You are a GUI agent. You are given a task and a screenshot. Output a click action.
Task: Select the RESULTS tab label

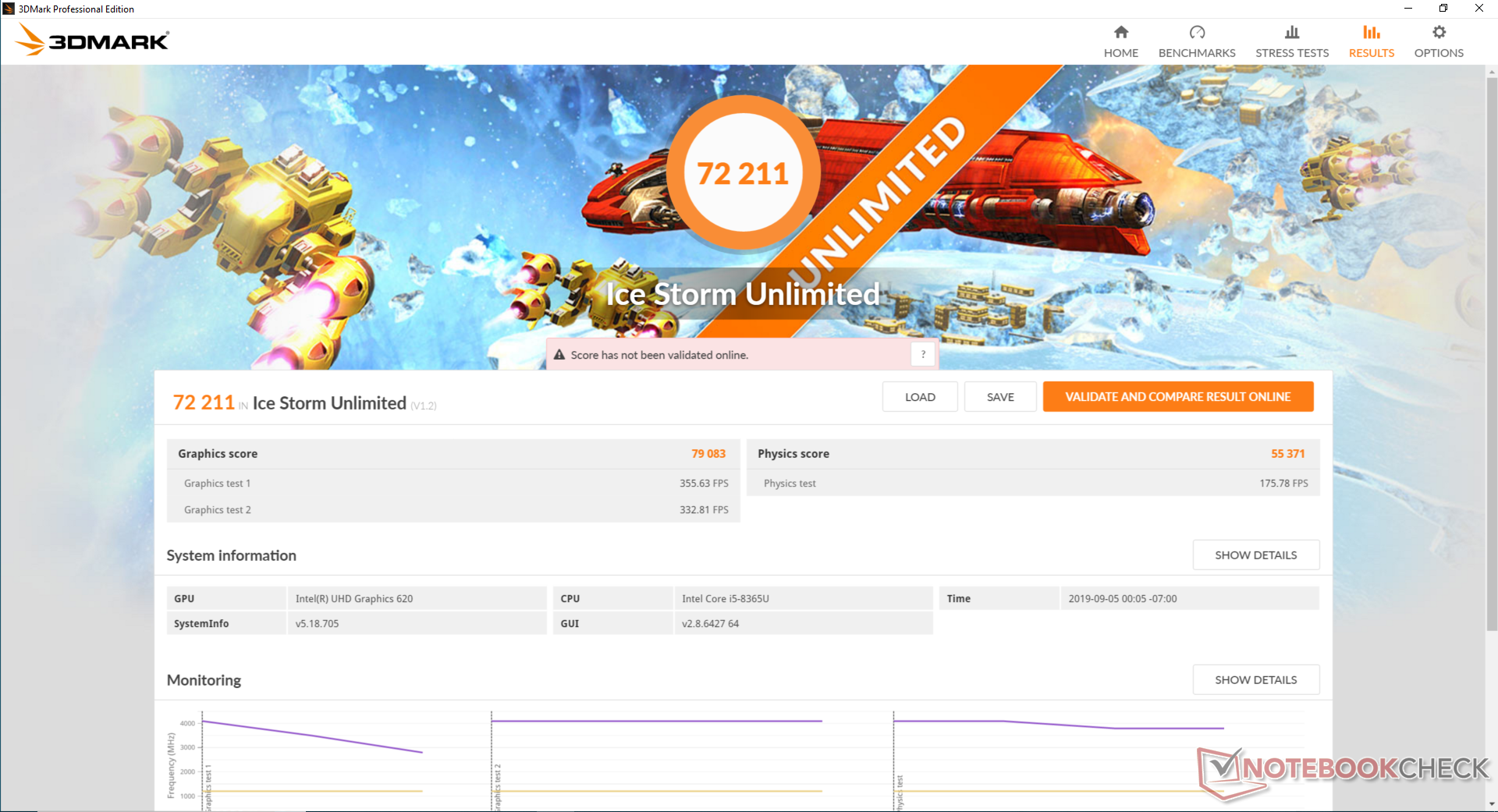click(x=1371, y=53)
